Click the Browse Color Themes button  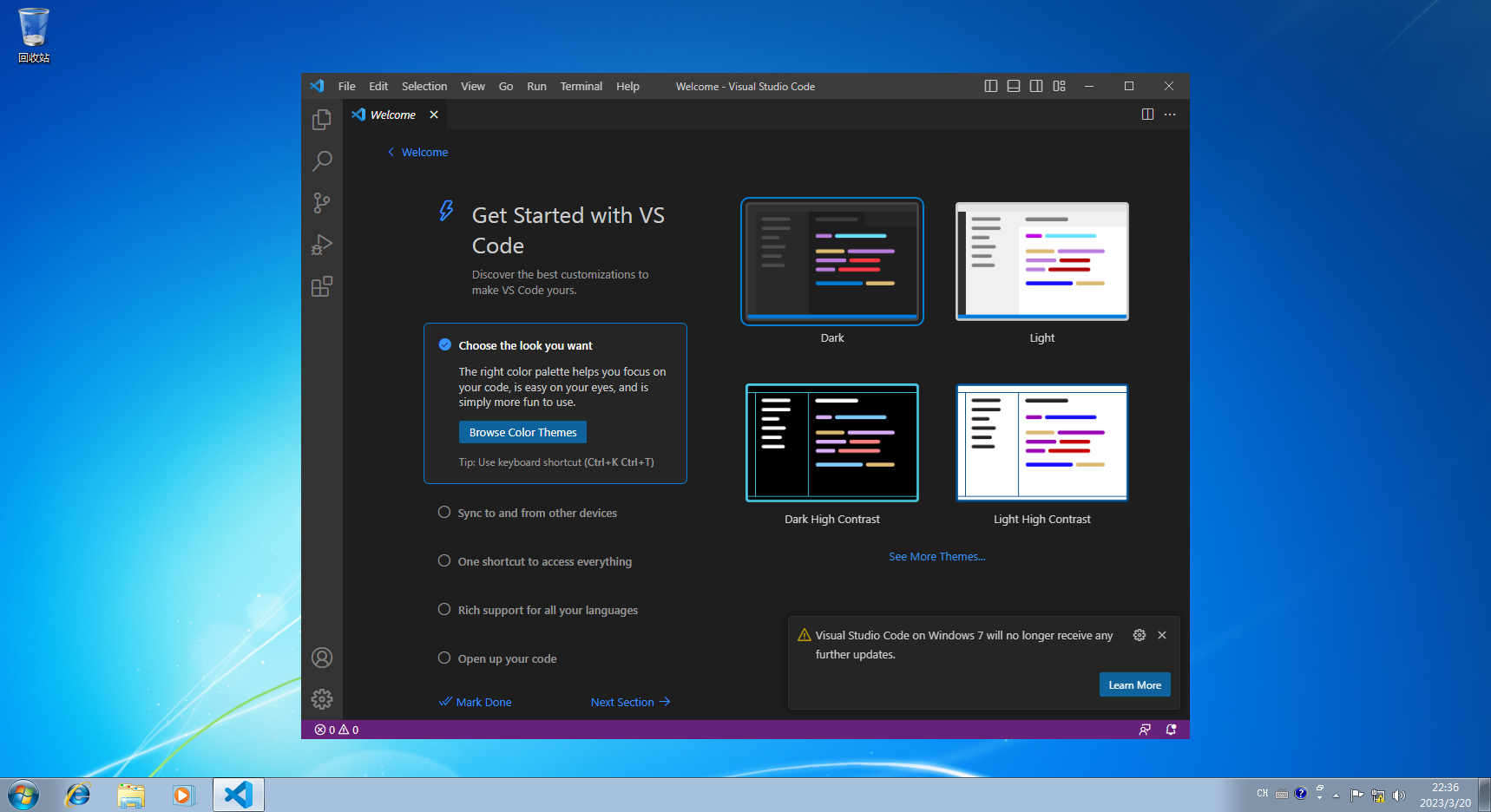[522, 432]
